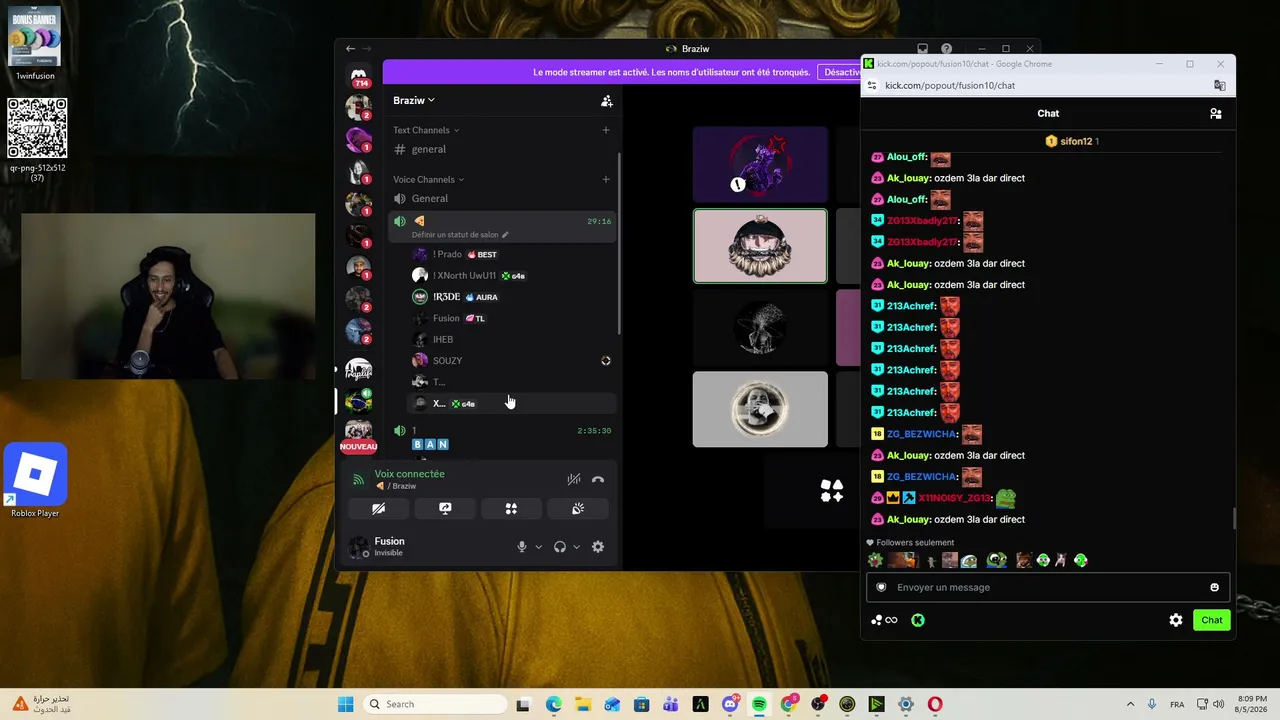Send message with green Chat button

coord(1212,620)
